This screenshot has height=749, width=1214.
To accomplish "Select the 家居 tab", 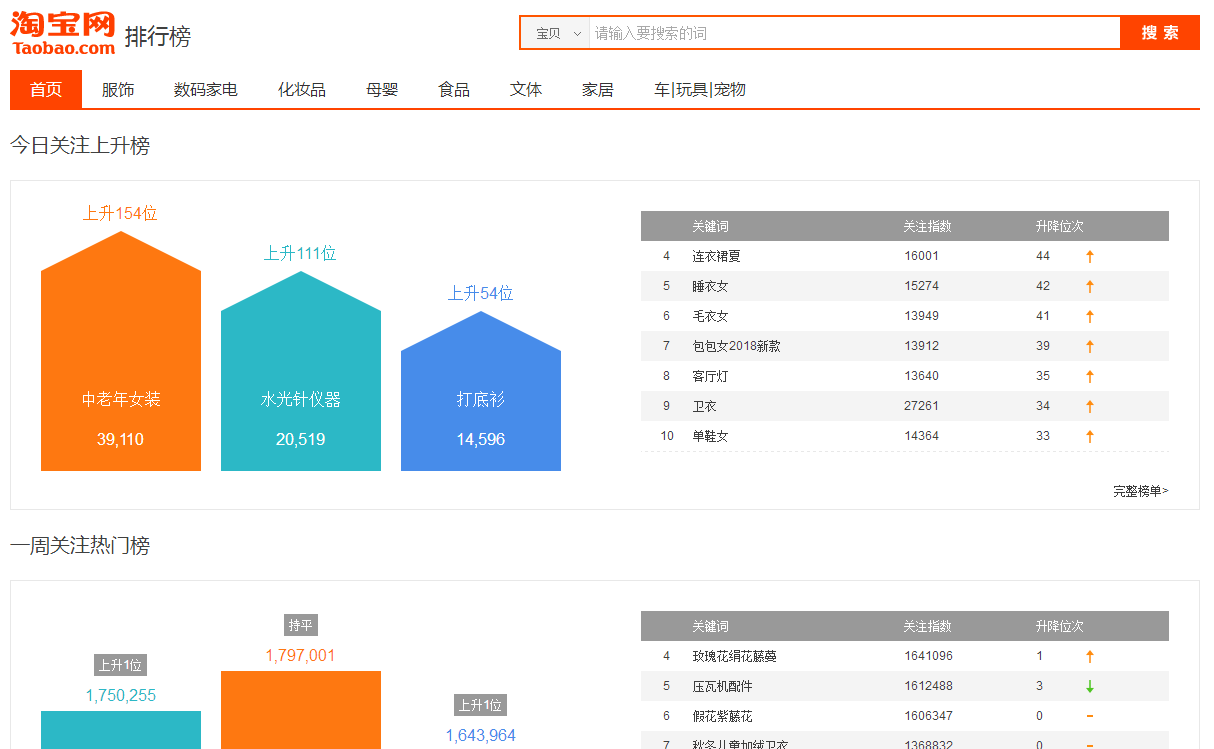I will [598, 89].
